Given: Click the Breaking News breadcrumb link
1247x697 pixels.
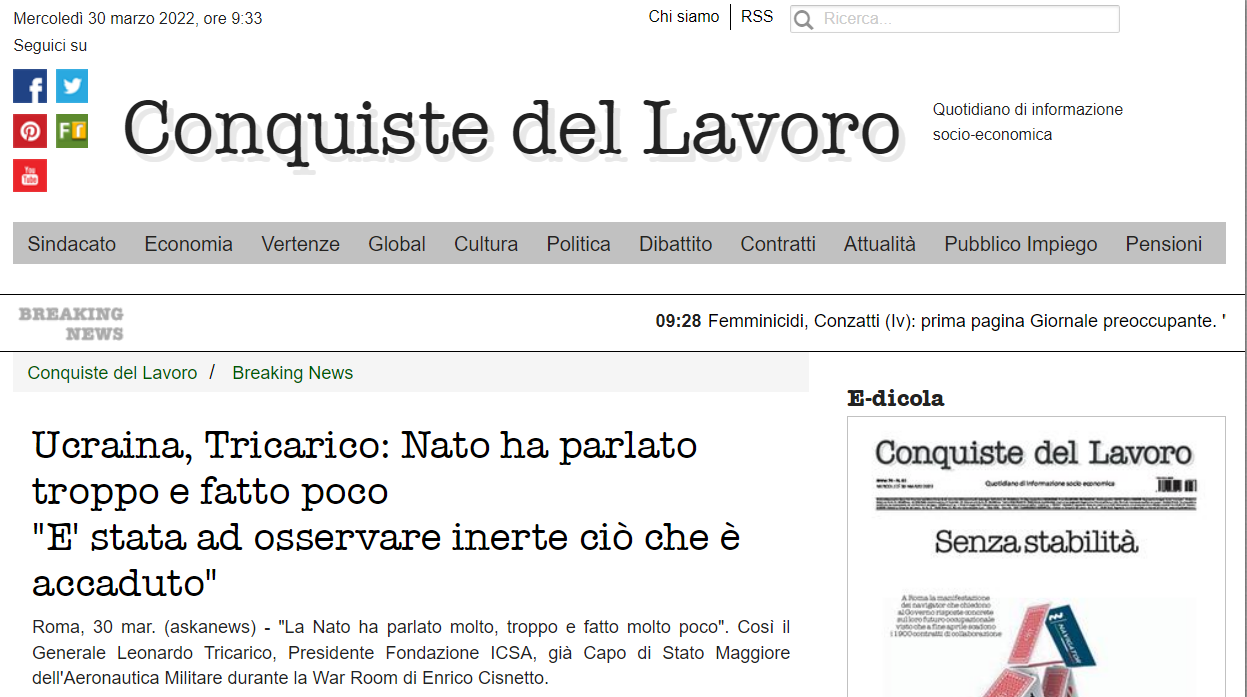Looking at the screenshot, I should [293, 373].
